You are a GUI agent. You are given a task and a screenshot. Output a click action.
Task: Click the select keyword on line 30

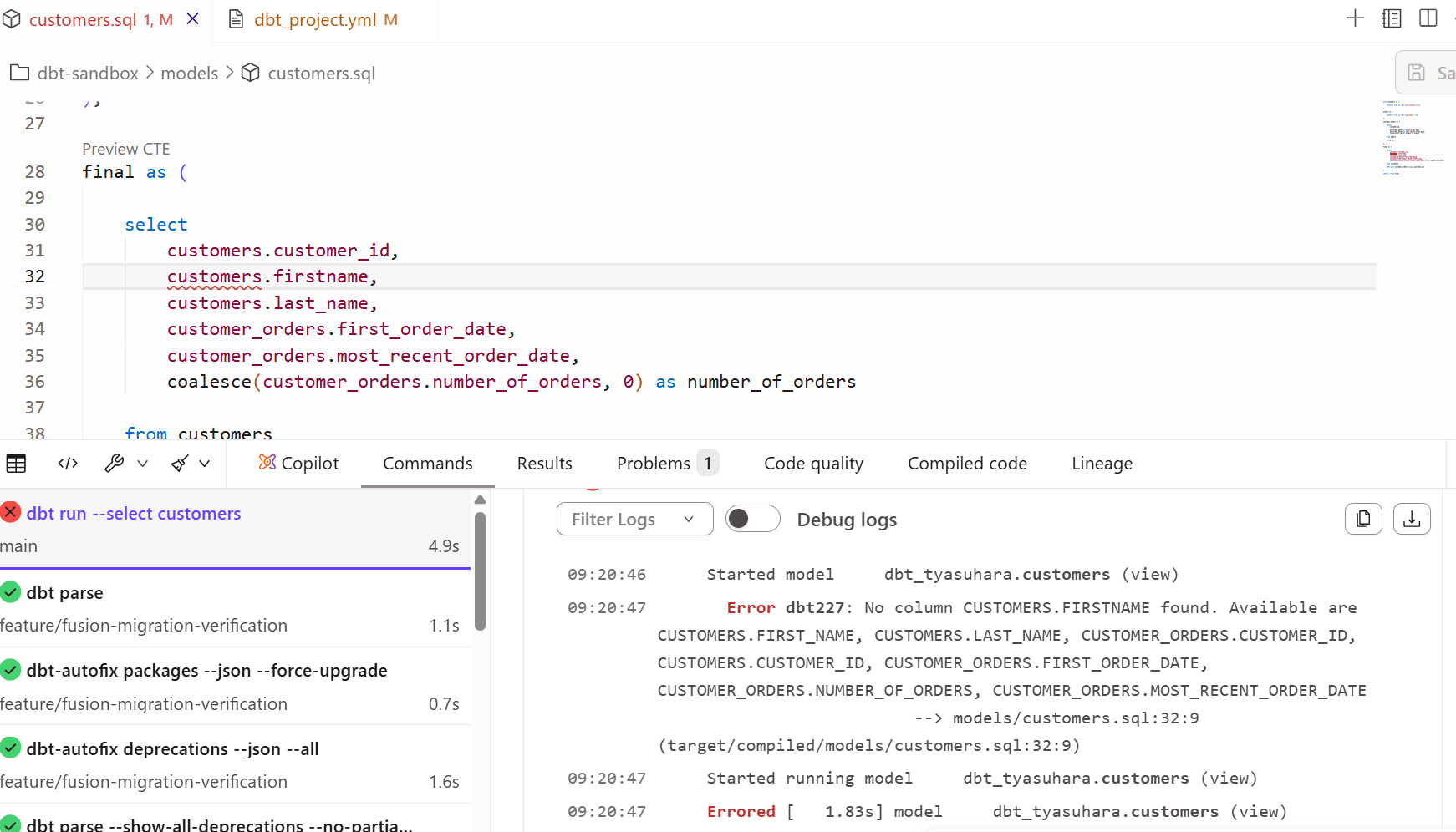156,225
